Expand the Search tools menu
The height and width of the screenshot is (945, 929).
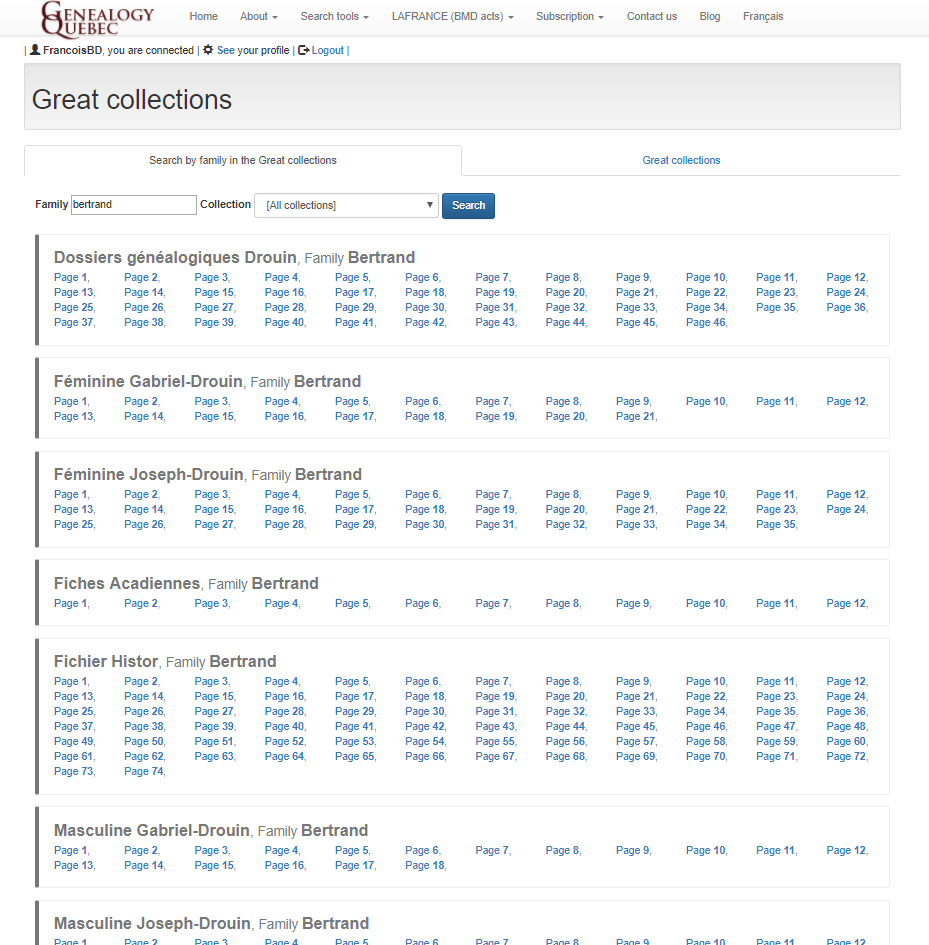(x=335, y=16)
